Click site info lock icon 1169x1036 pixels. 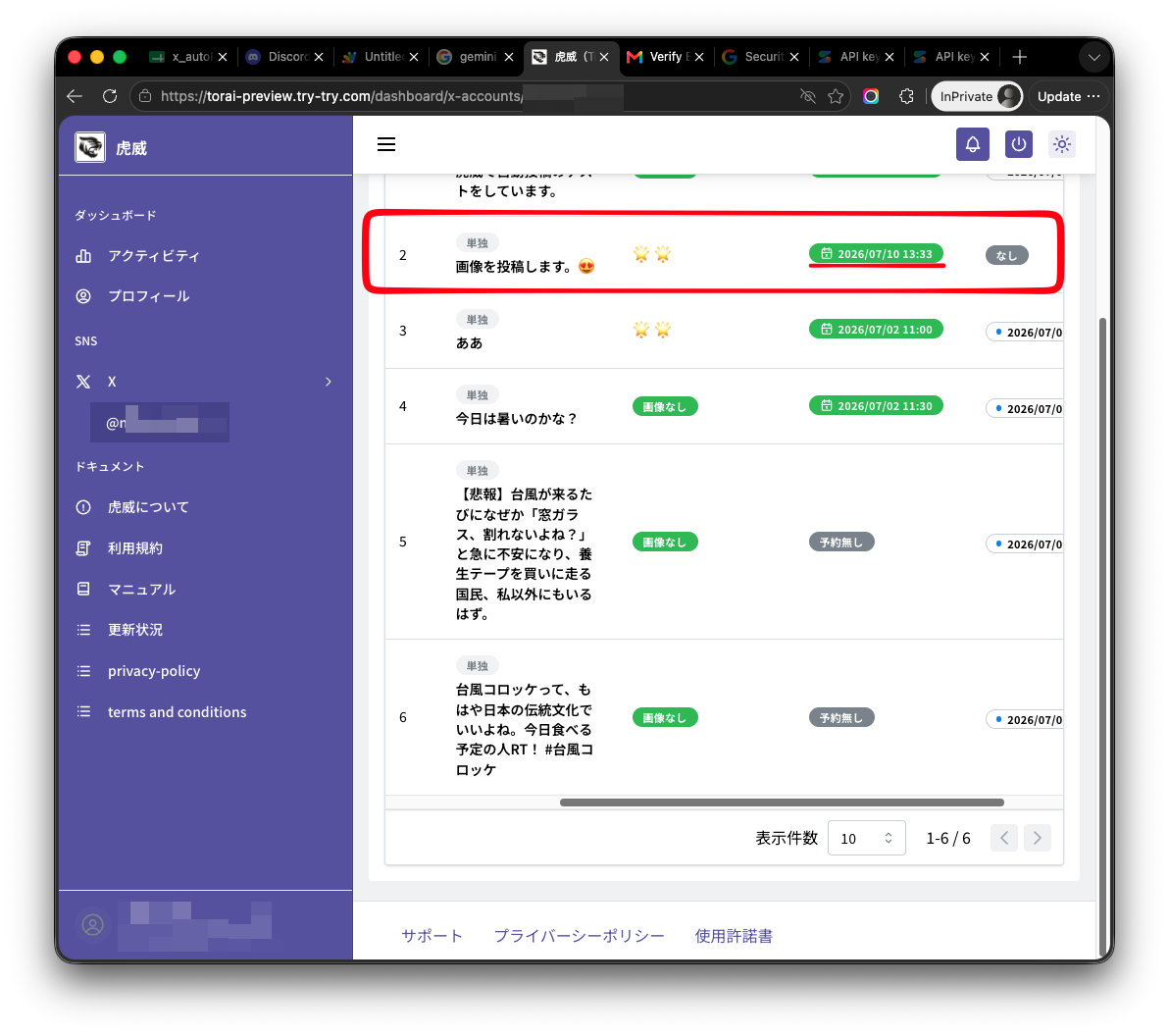pyautogui.click(x=145, y=96)
